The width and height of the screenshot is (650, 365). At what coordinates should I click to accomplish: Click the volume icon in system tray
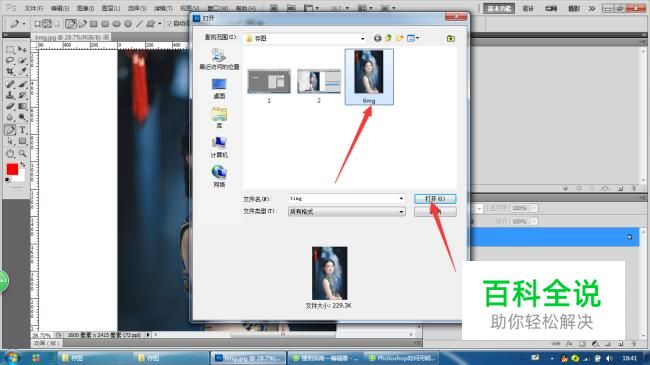pos(609,358)
